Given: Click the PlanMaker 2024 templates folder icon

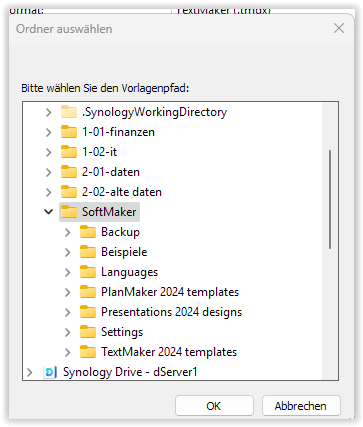Looking at the screenshot, I should 88,292.
